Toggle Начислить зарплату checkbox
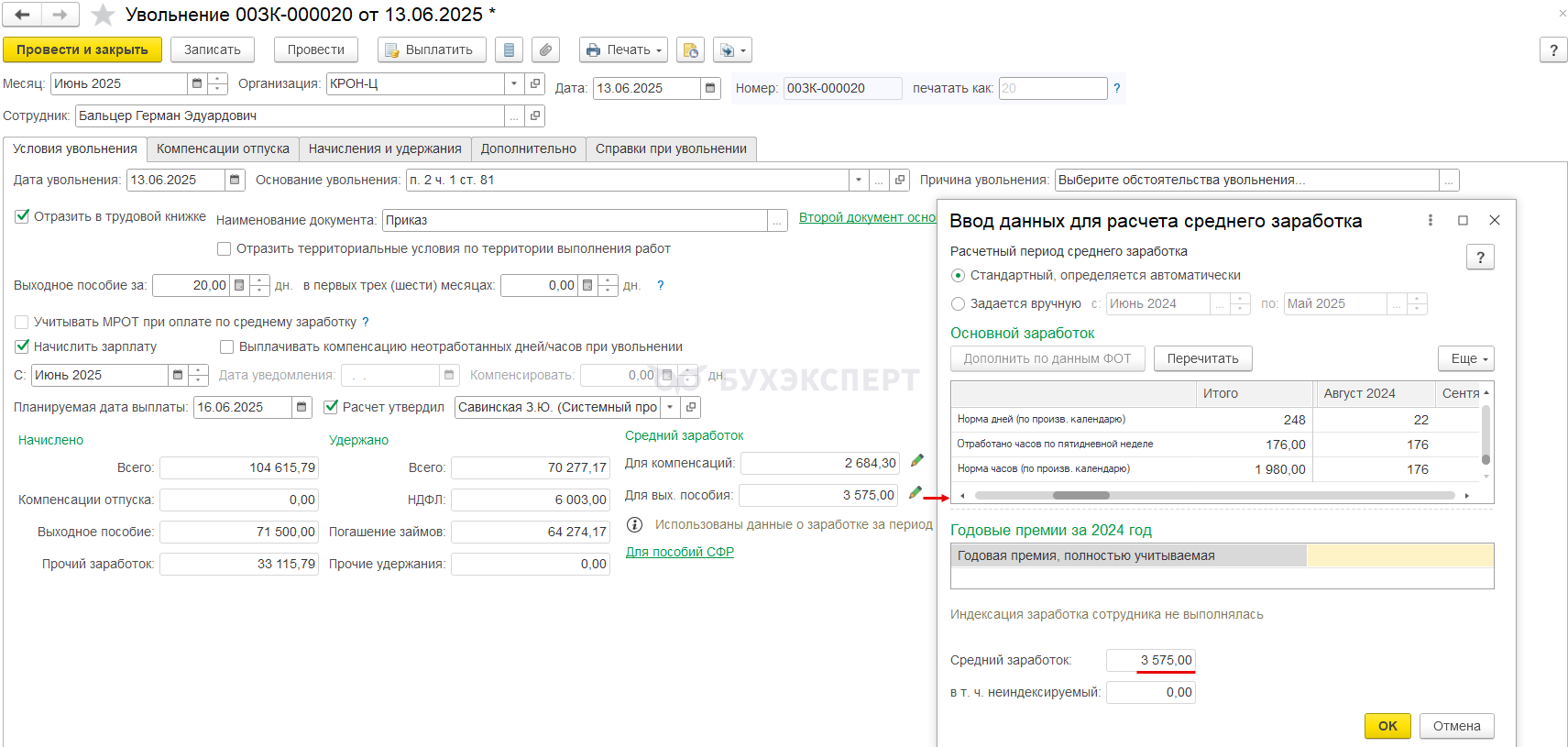This screenshot has width=1568, height=747. [22, 346]
